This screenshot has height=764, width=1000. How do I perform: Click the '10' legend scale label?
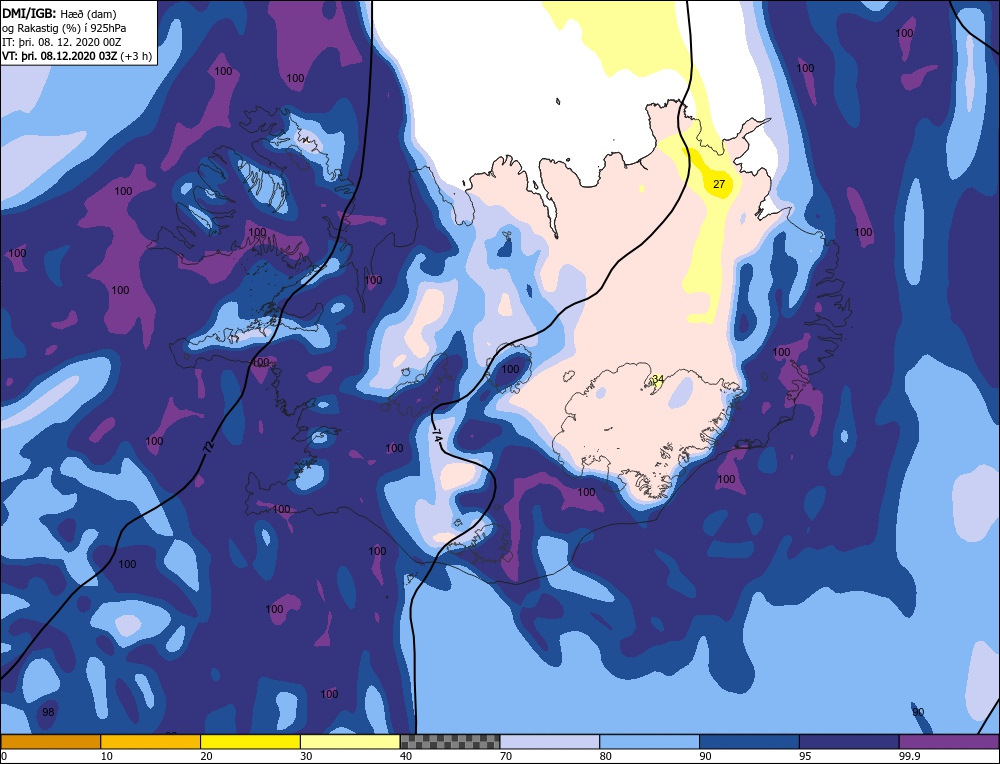[x=107, y=756]
